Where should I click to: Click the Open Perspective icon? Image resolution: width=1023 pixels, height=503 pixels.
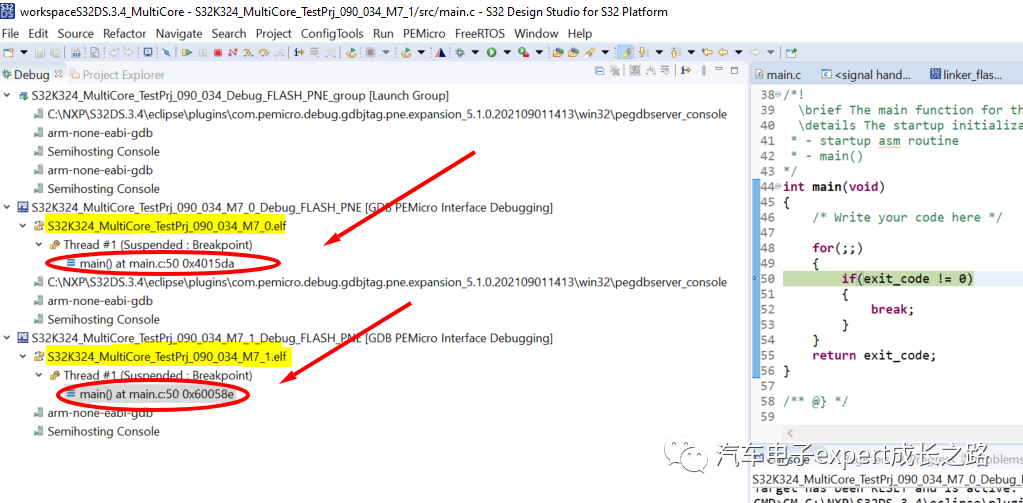(x=791, y=52)
